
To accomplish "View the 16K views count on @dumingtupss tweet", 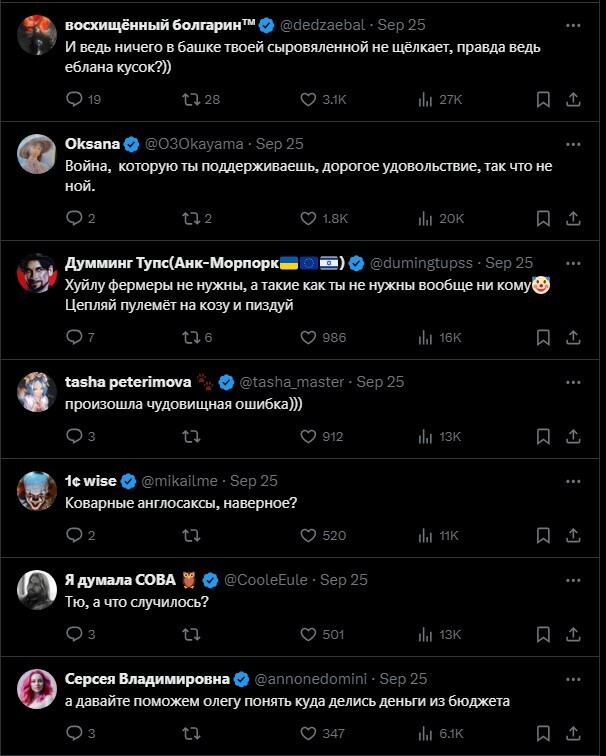I will coord(439,337).
